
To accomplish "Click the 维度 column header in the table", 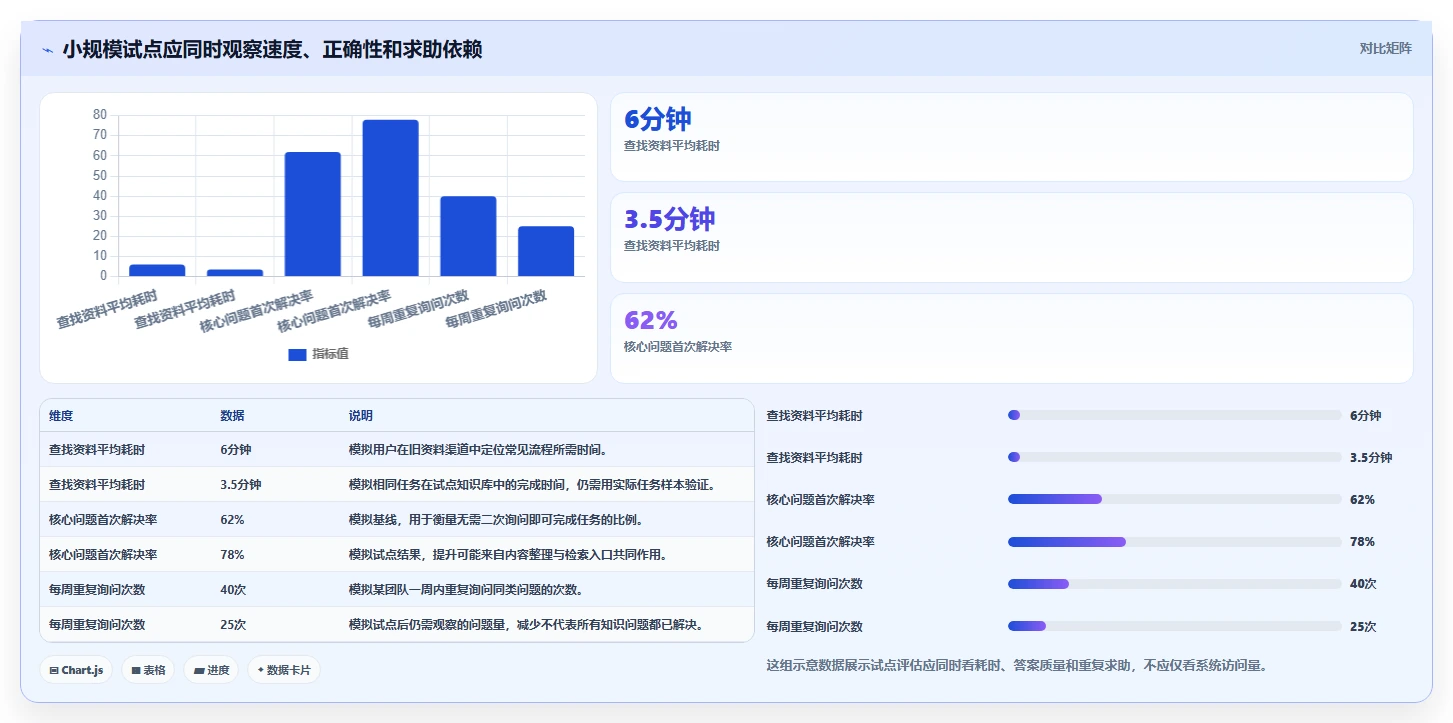I will [61, 416].
